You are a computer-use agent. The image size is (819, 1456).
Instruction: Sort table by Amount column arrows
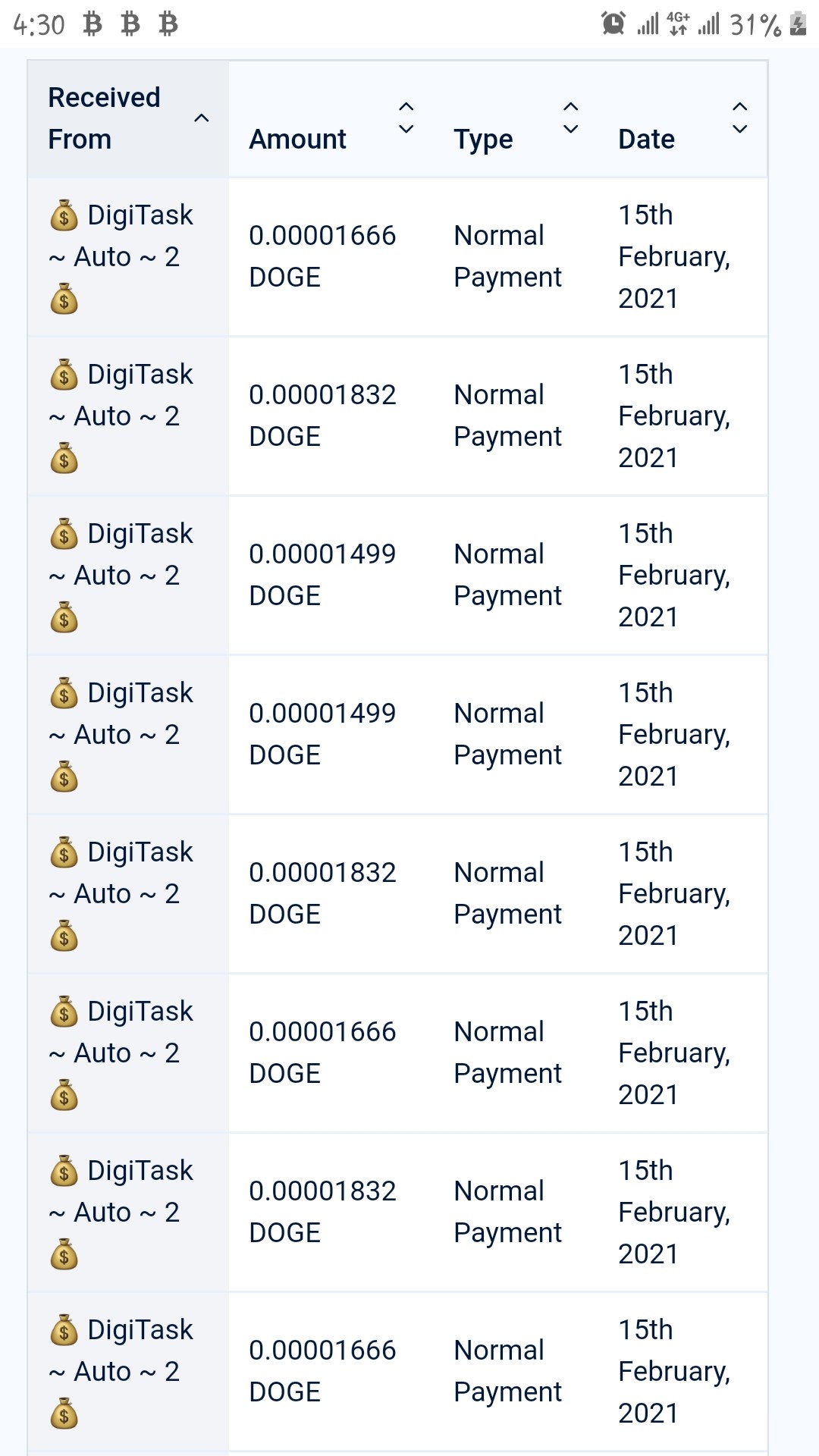tap(406, 118)
